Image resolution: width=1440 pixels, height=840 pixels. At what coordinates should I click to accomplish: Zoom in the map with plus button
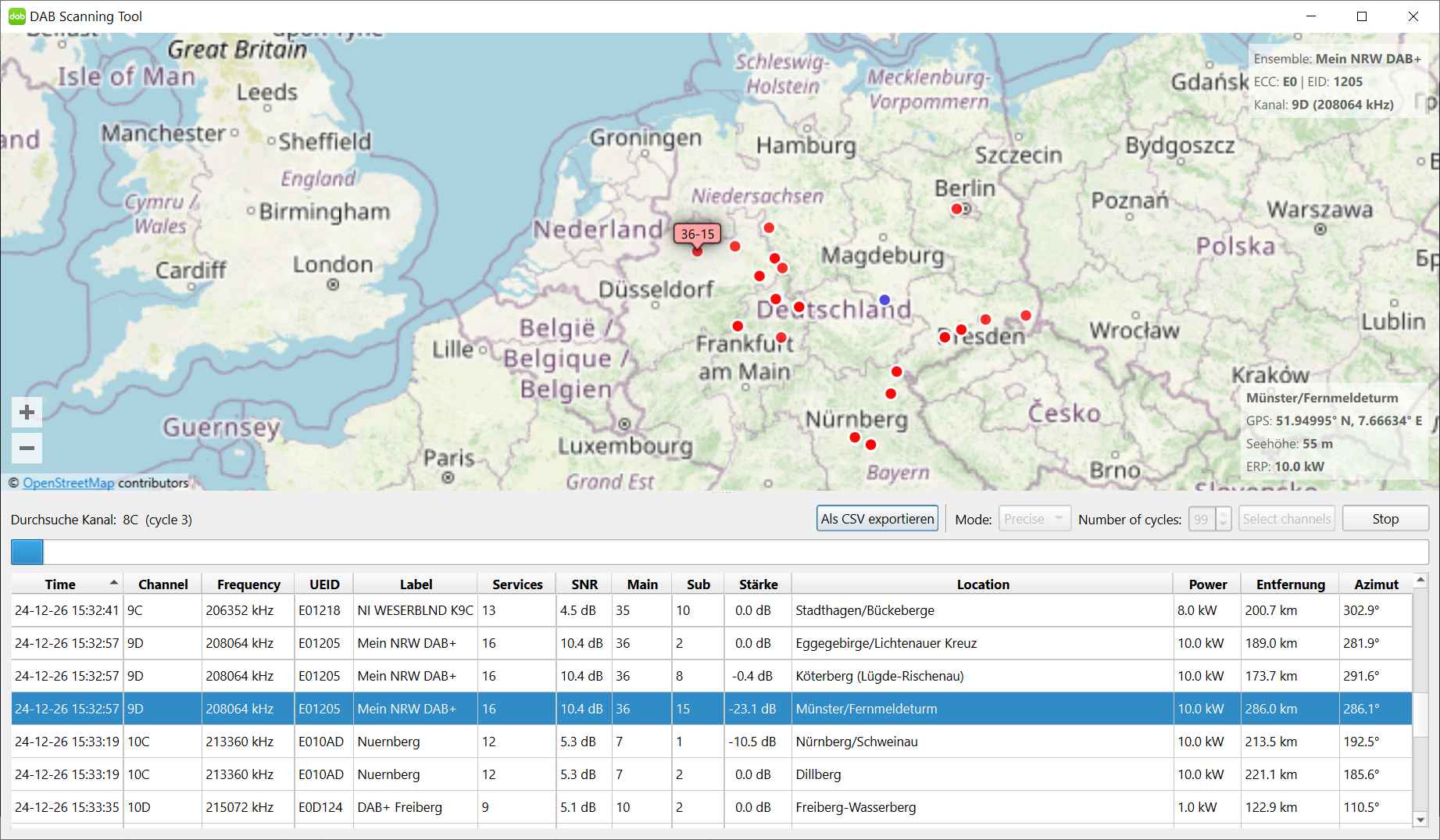click(27, 413)
